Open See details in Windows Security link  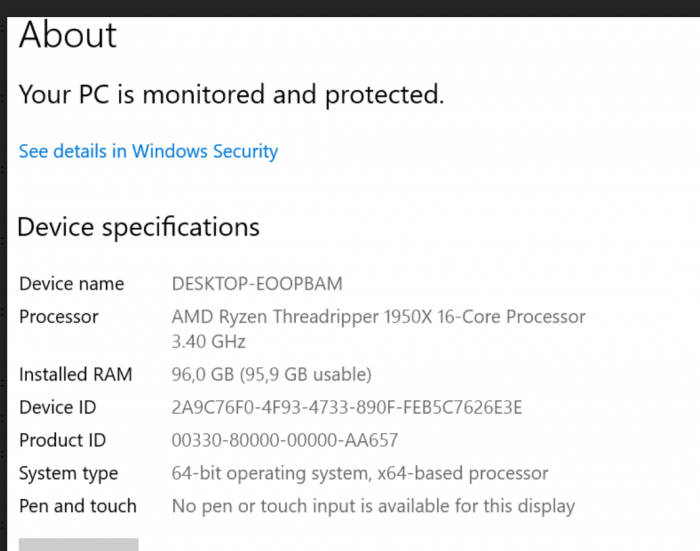tap(148, 151)
